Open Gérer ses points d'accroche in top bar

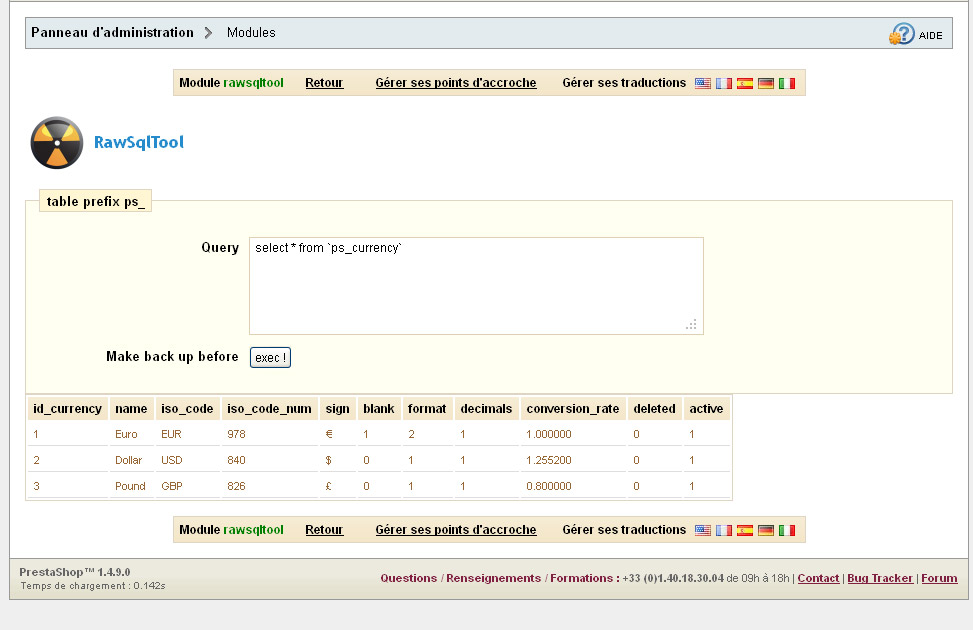coord(455,83)
